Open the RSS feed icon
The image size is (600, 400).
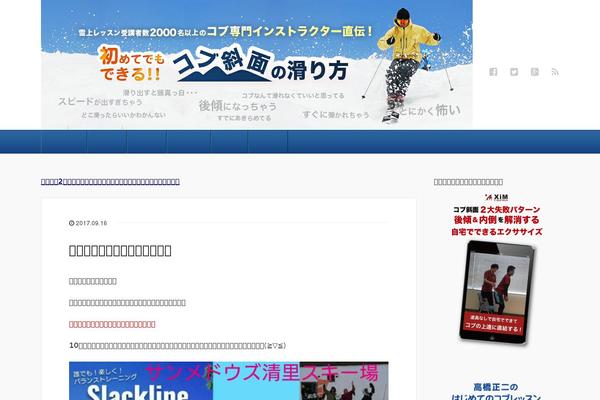555,72
